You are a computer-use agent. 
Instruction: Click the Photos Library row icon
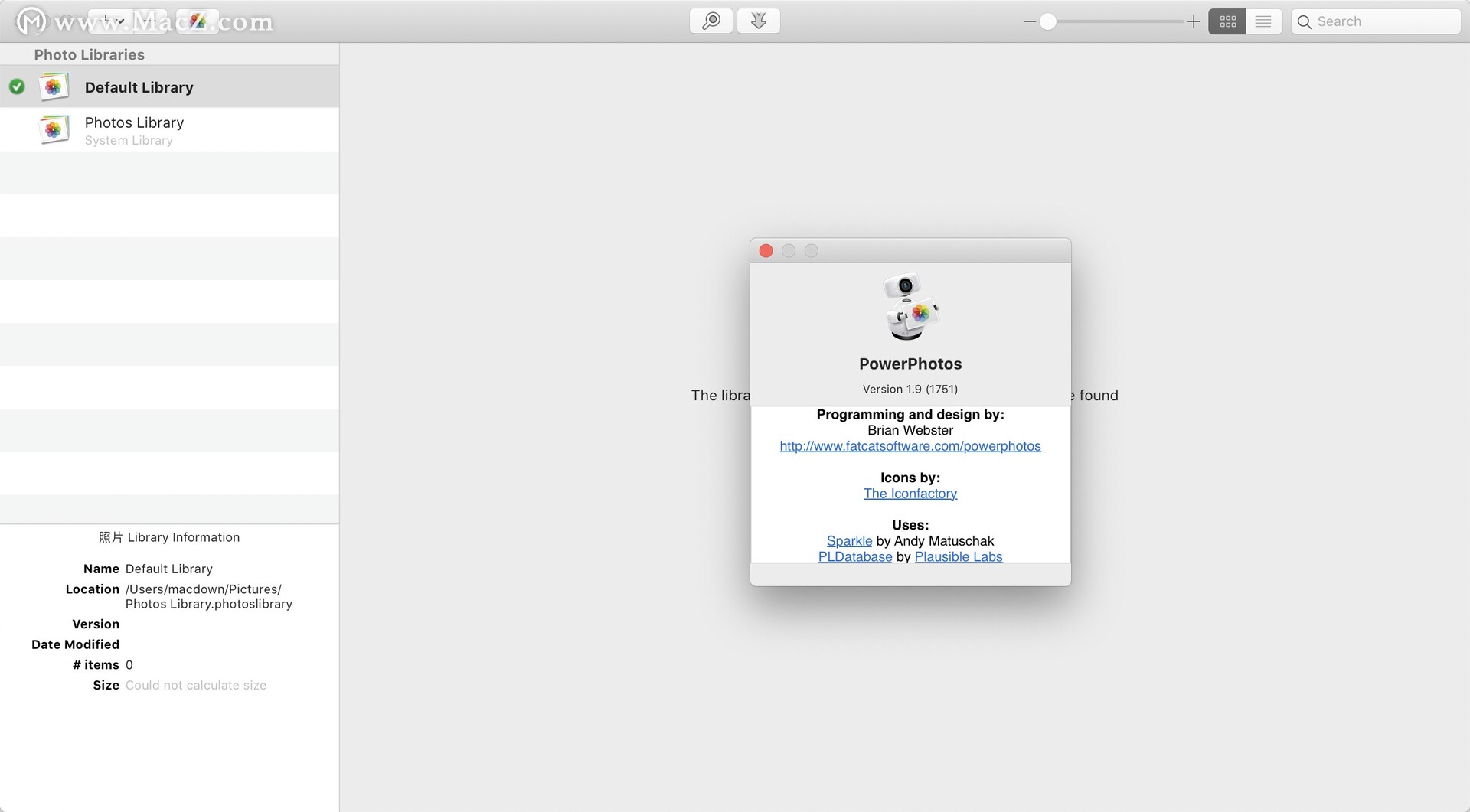[x=54, y=129]
